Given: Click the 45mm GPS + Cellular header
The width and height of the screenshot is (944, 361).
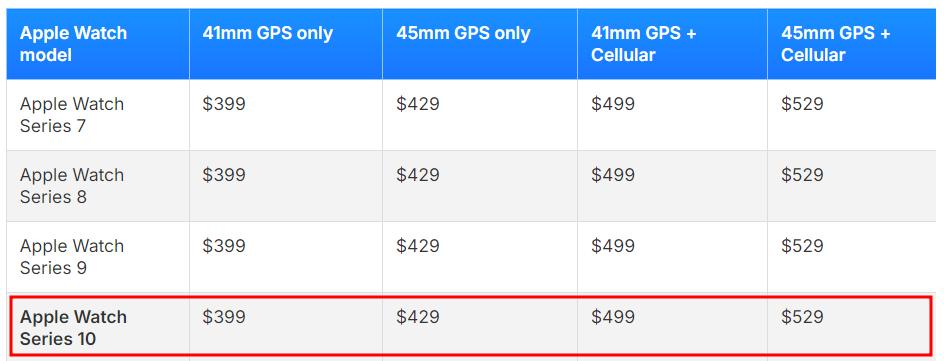Looking at the screenshot, I should tap(836, 44).
